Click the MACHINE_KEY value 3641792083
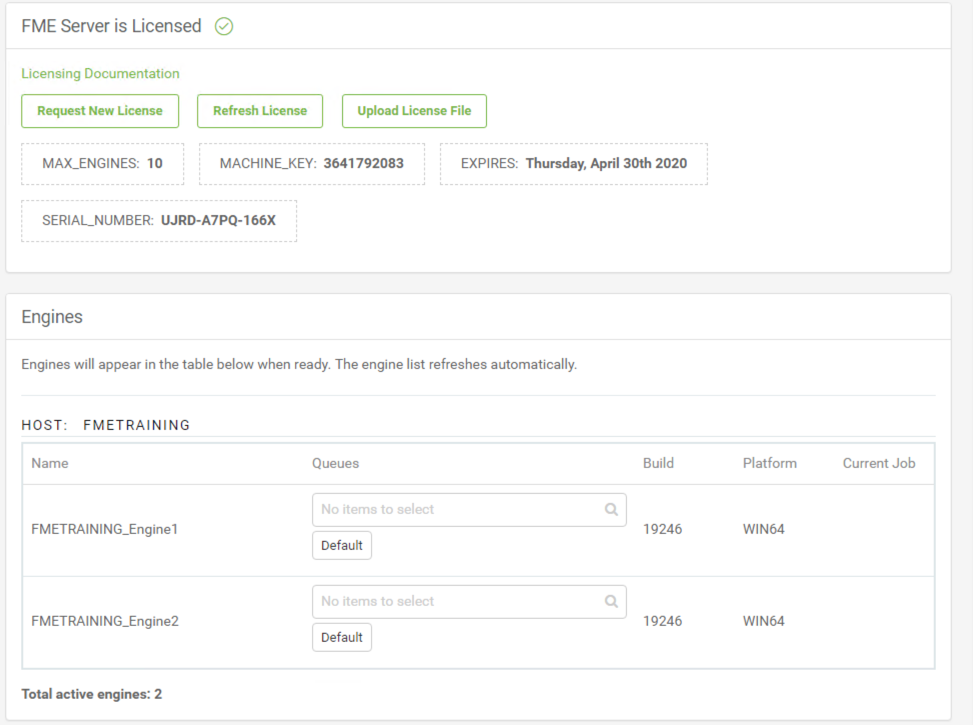The image size is (973, 725). [x=364, y=163]
